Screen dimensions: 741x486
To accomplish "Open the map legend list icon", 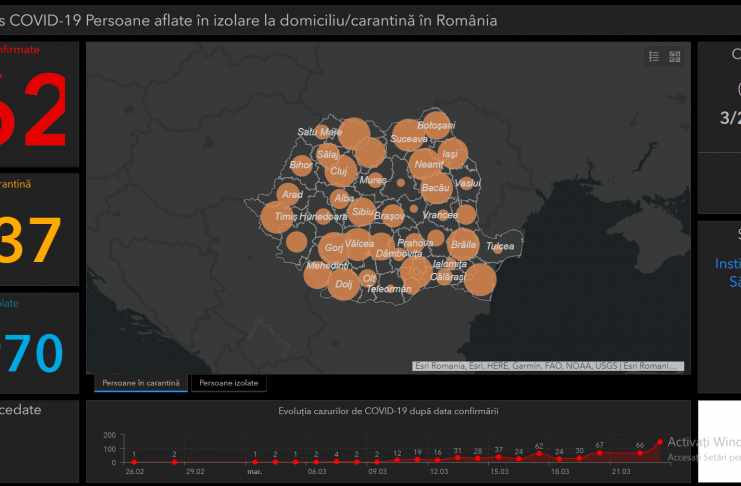I will pyautogui.click(x=654, y=57).
